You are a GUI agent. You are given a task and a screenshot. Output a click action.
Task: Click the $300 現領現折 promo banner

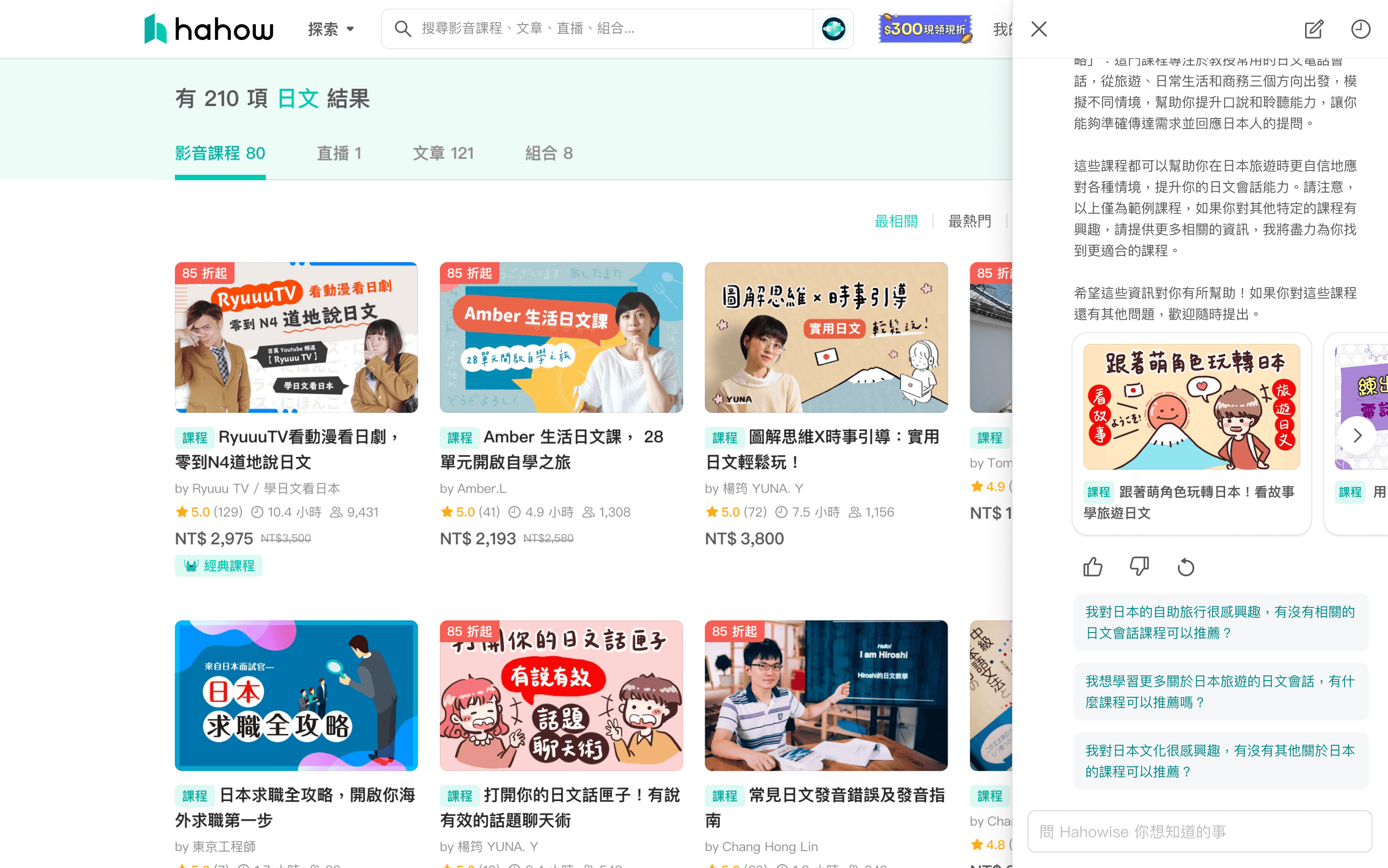click(924, 29)
